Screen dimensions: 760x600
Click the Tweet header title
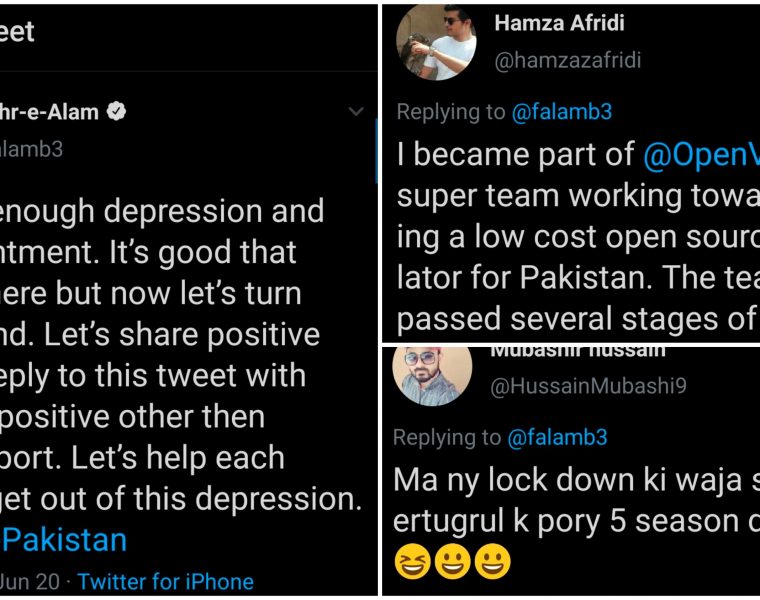[x=18, y=32]
